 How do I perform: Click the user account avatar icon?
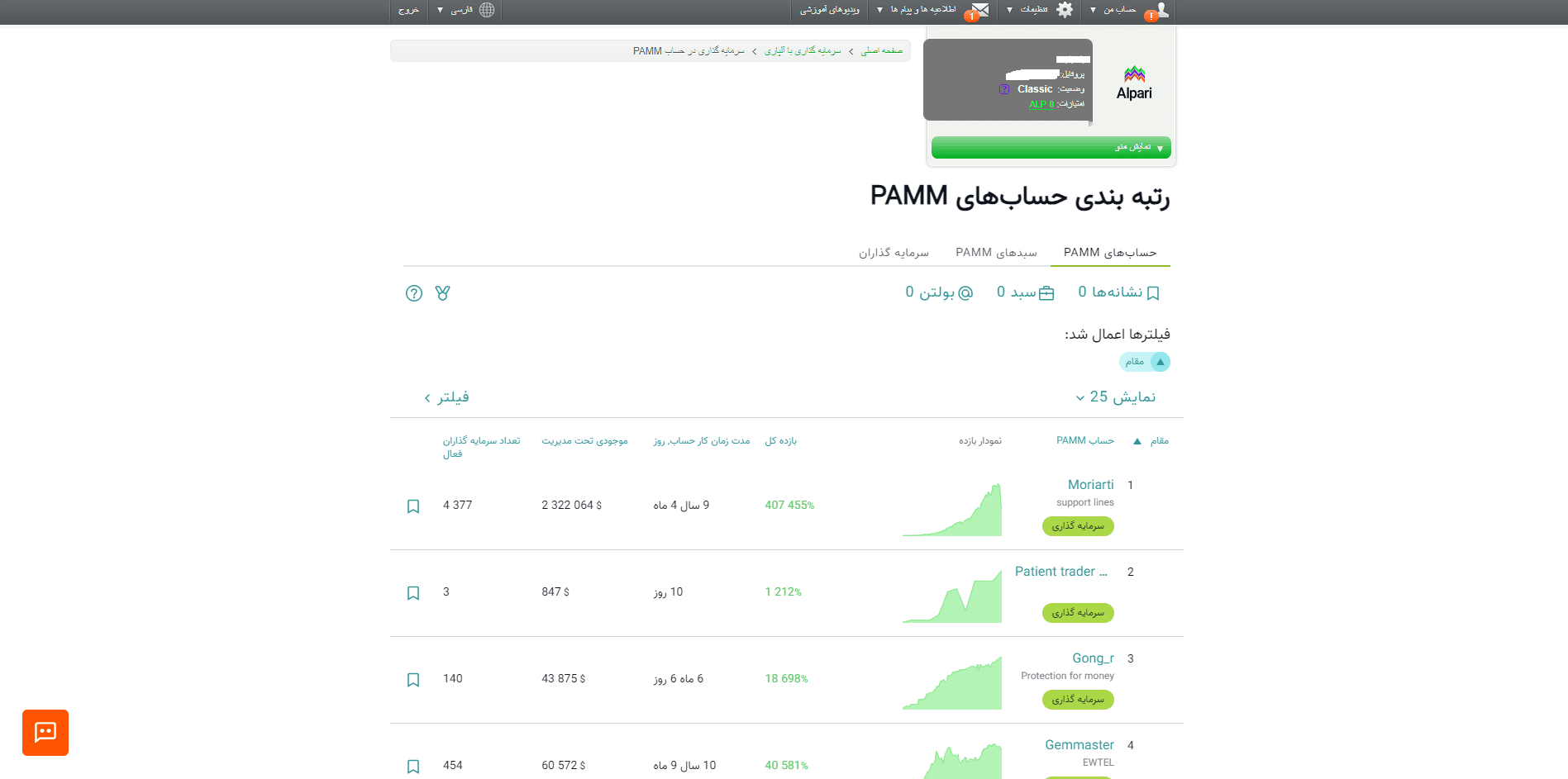pos(1162,10)
